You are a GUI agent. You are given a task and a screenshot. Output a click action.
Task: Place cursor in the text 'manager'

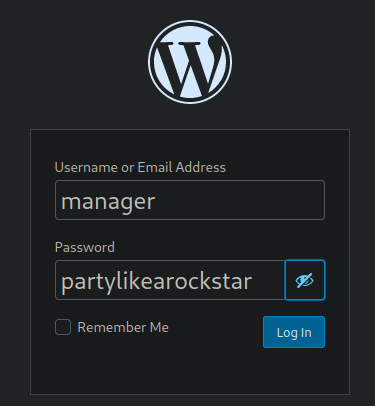[x=108, y=202]
